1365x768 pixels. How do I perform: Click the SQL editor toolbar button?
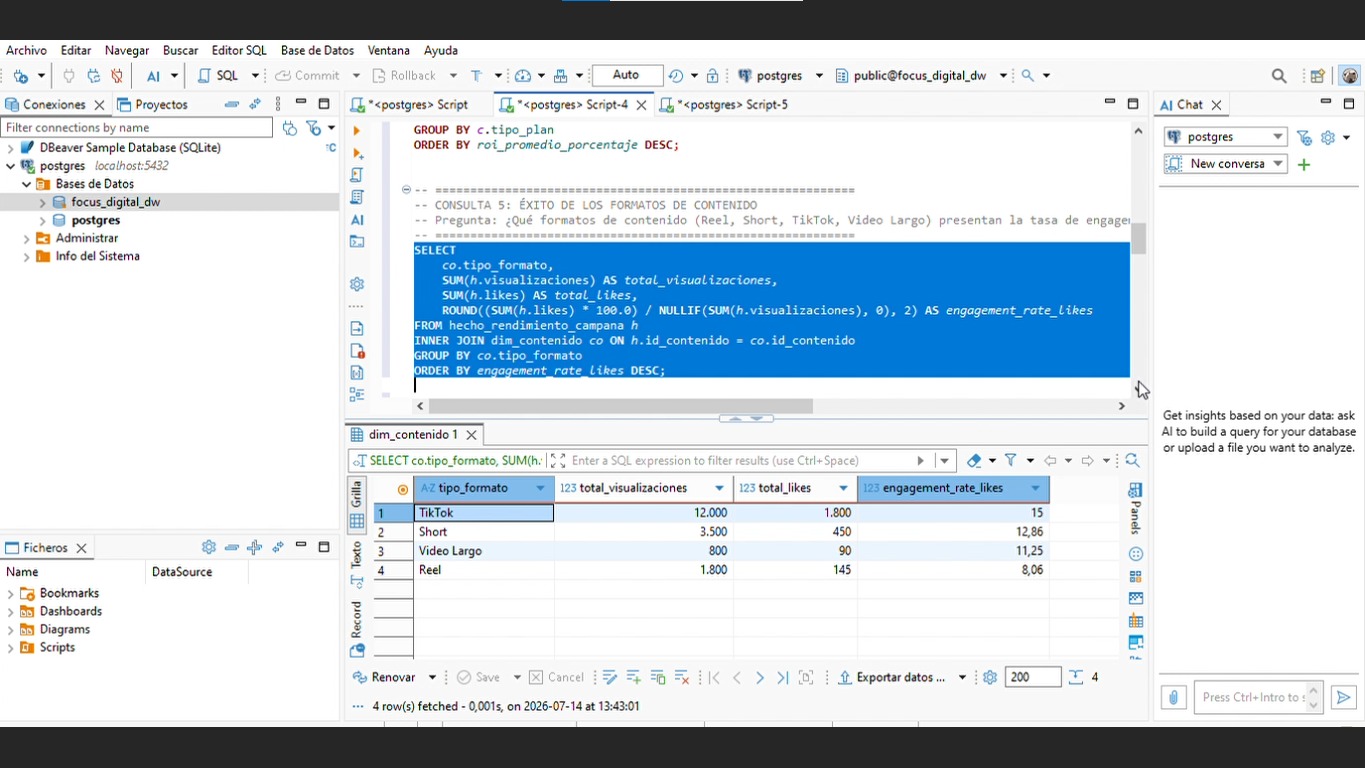pyautogui.click(x=219, y=76)
